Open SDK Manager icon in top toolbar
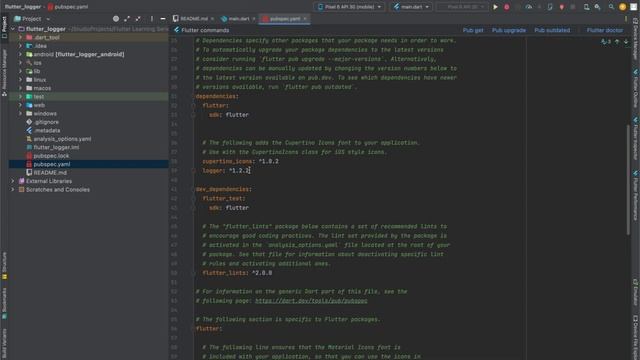The width and height of the screenshot is (640, 360). click(x=597, y=7)
